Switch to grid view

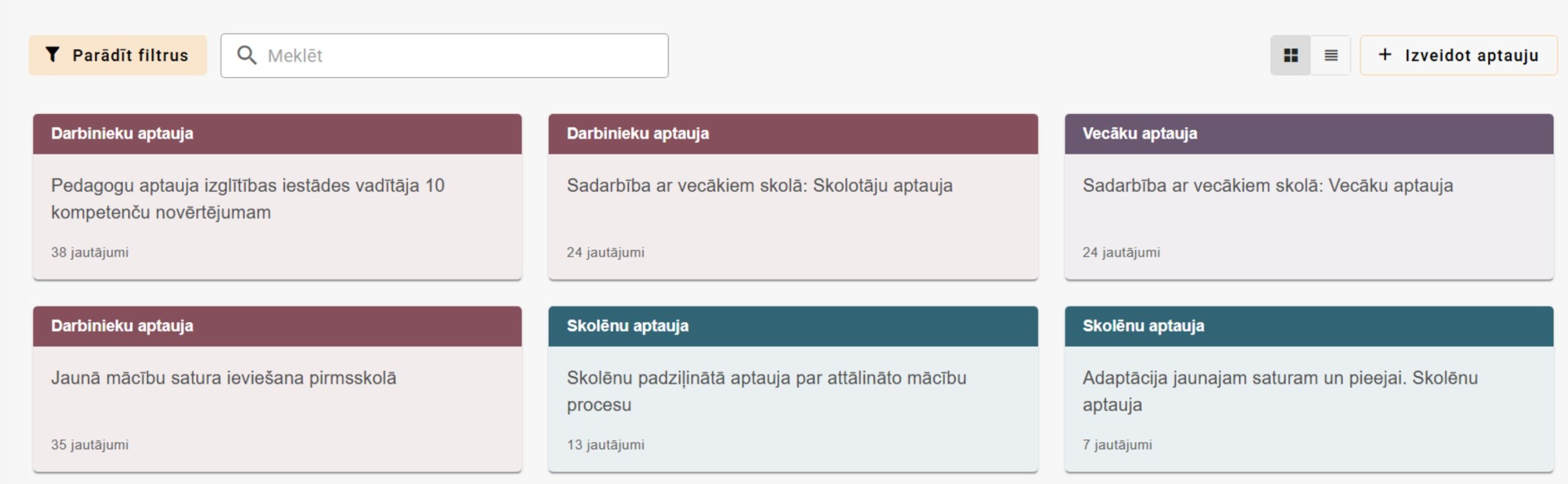[x=1291, y=56]
